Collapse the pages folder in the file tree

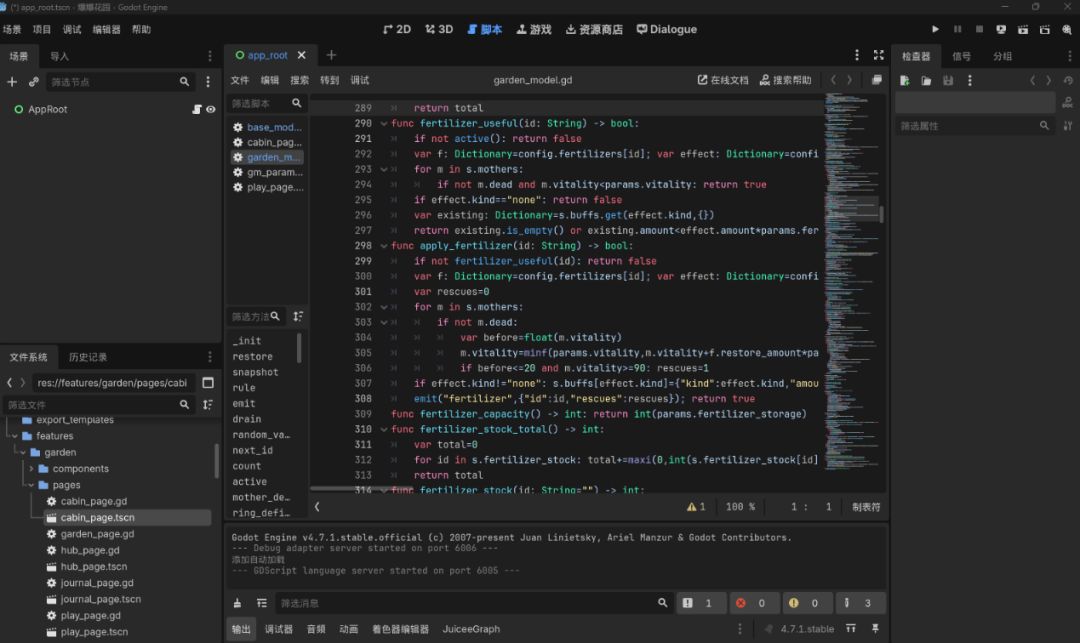[x=31, y=485]
